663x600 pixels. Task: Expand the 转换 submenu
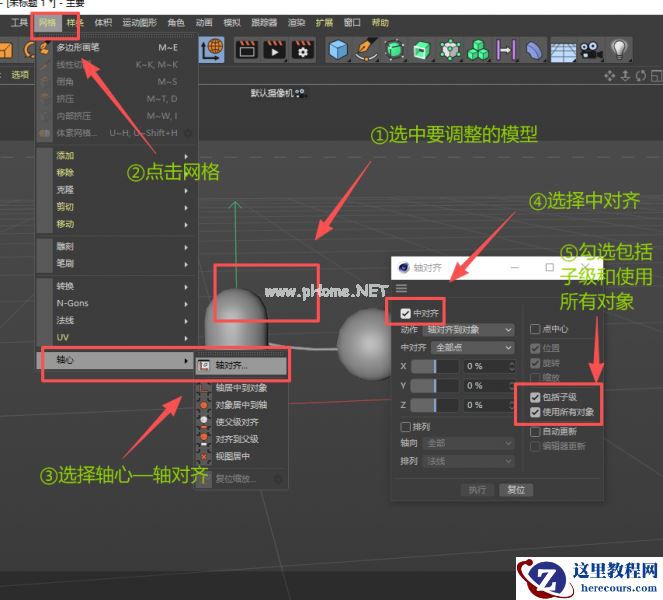point(115,286)
